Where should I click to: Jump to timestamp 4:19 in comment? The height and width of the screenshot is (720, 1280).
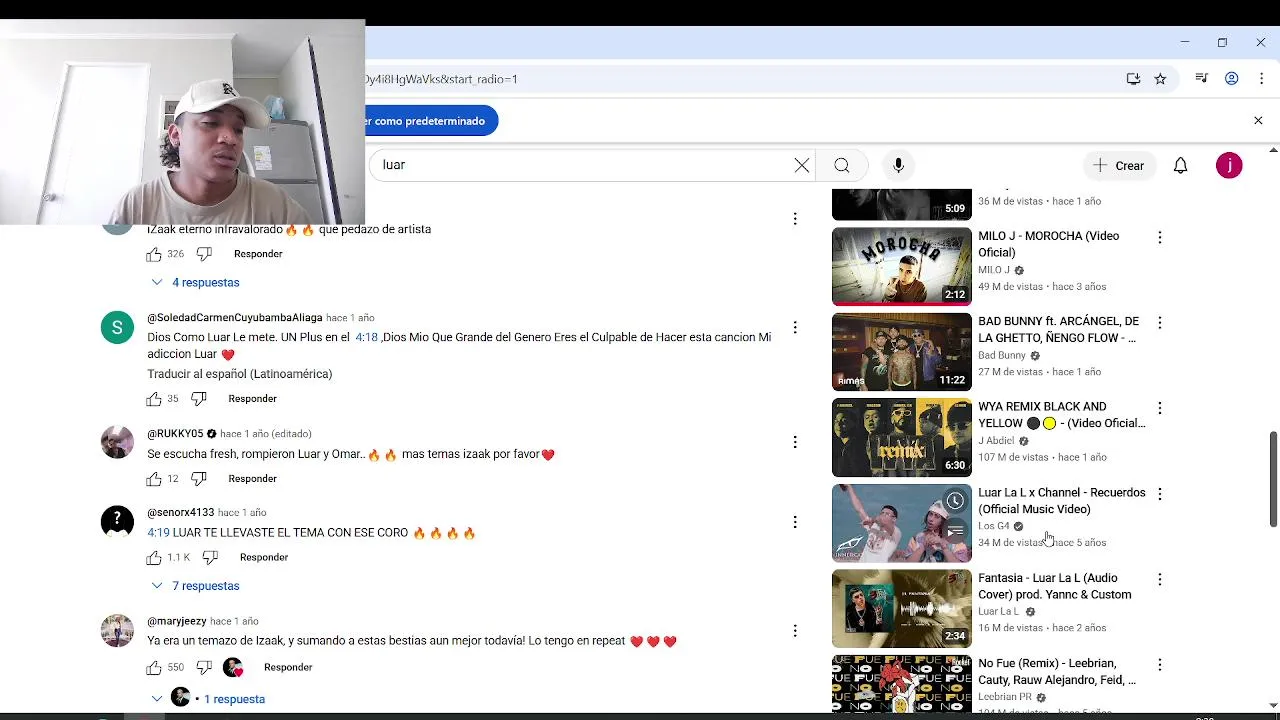[158, 533]
